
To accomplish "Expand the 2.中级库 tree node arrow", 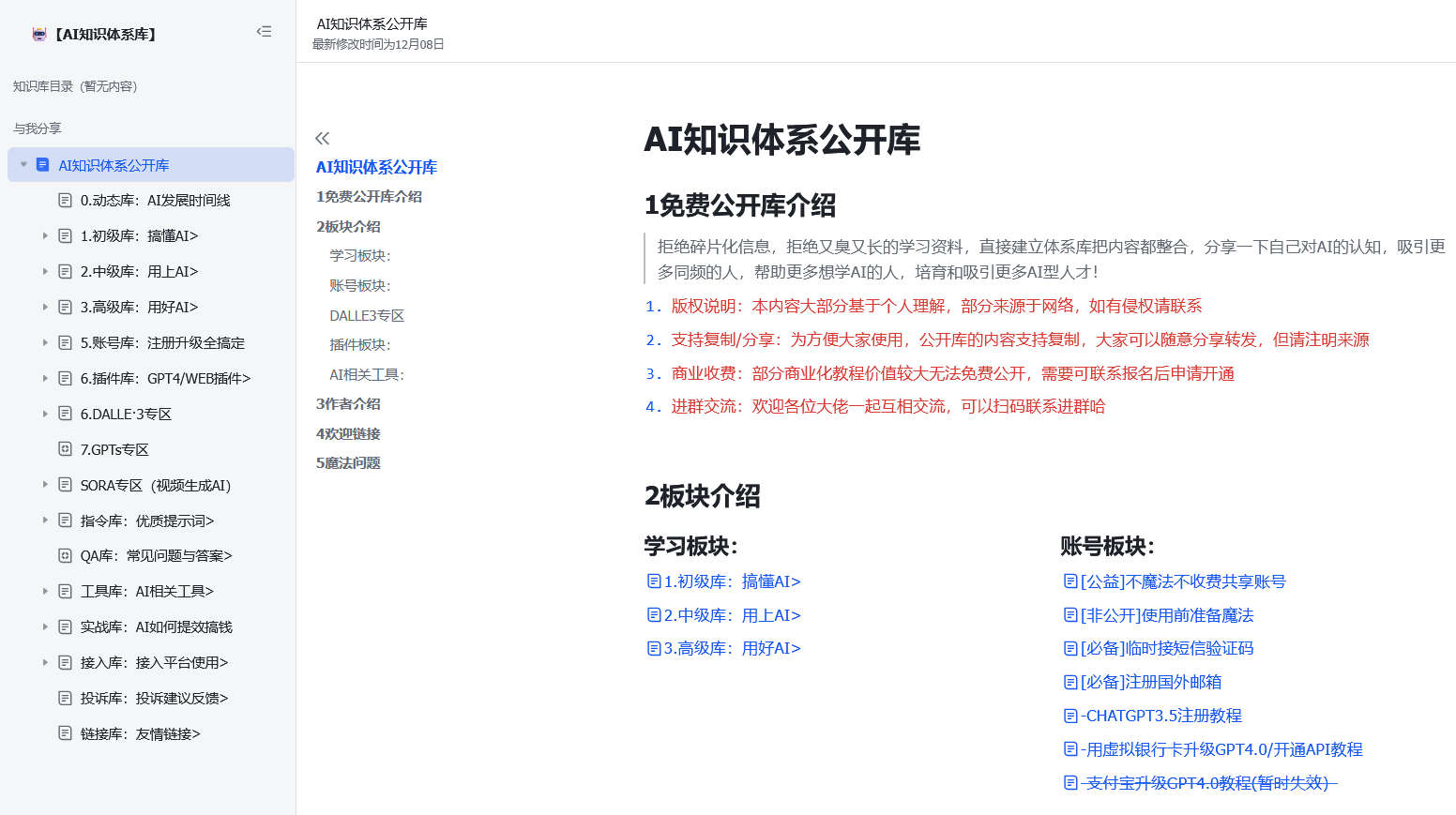I will pyautogui.click(x=44, y=272).
